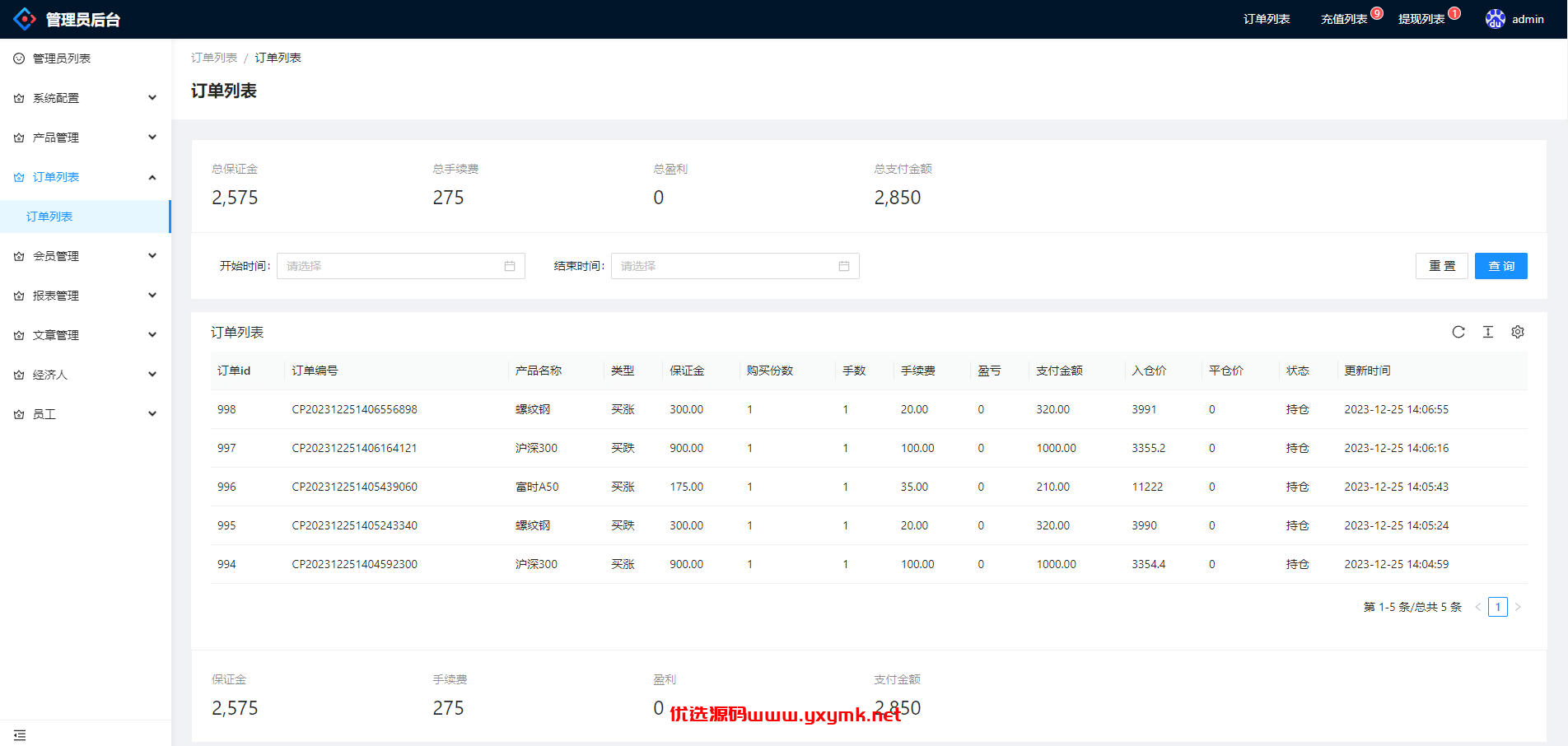Click the 订单列表 sidebar crown icon
The image size is (1568, 746).
[19, 177]
